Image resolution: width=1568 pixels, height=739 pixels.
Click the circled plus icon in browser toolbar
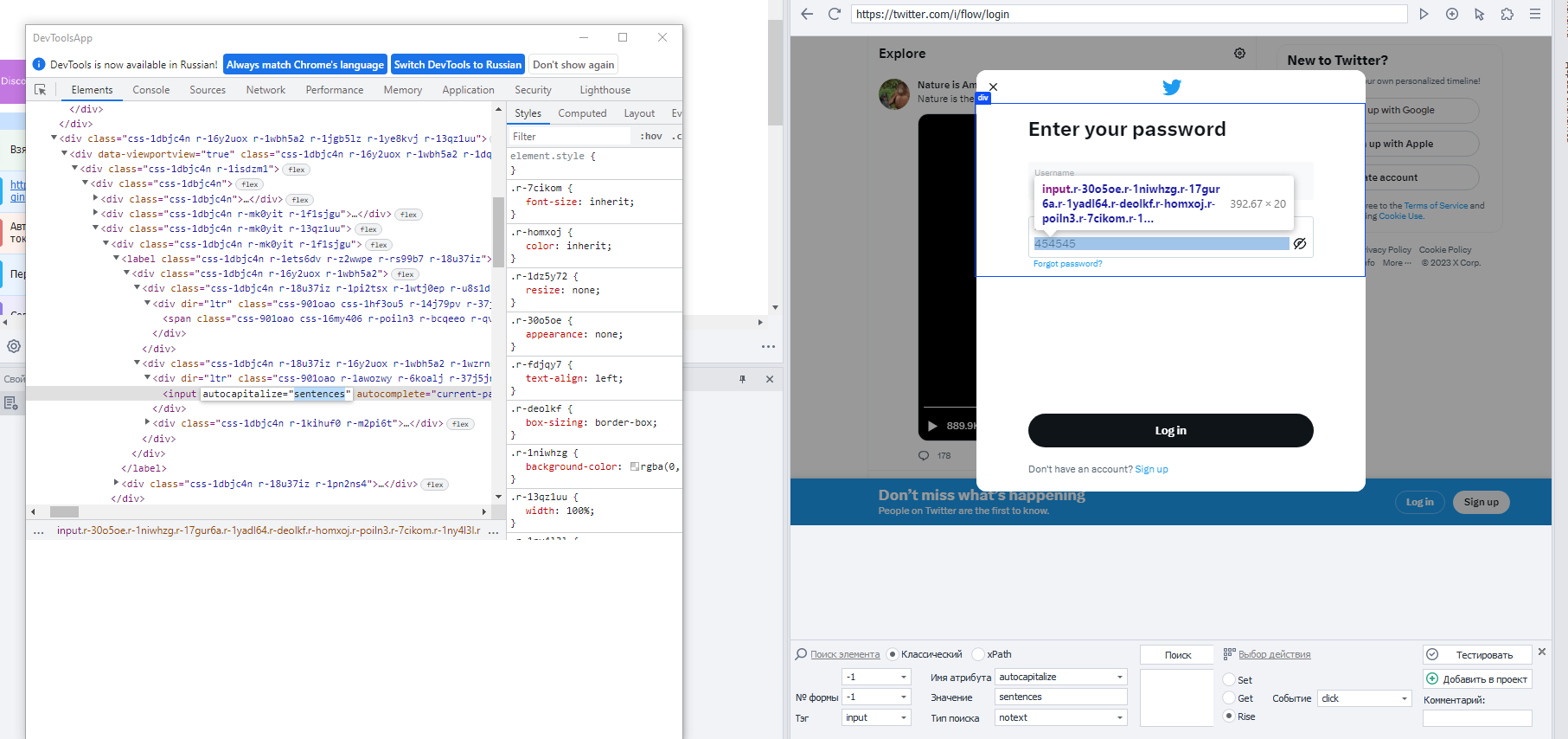(1452, 14)
